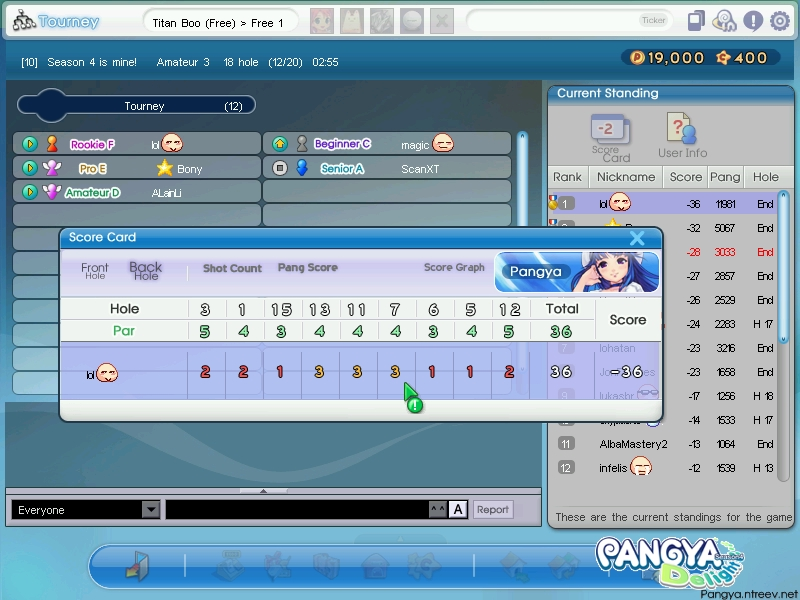Expand the small arrow above the bottom menu bar

[401, 539]
